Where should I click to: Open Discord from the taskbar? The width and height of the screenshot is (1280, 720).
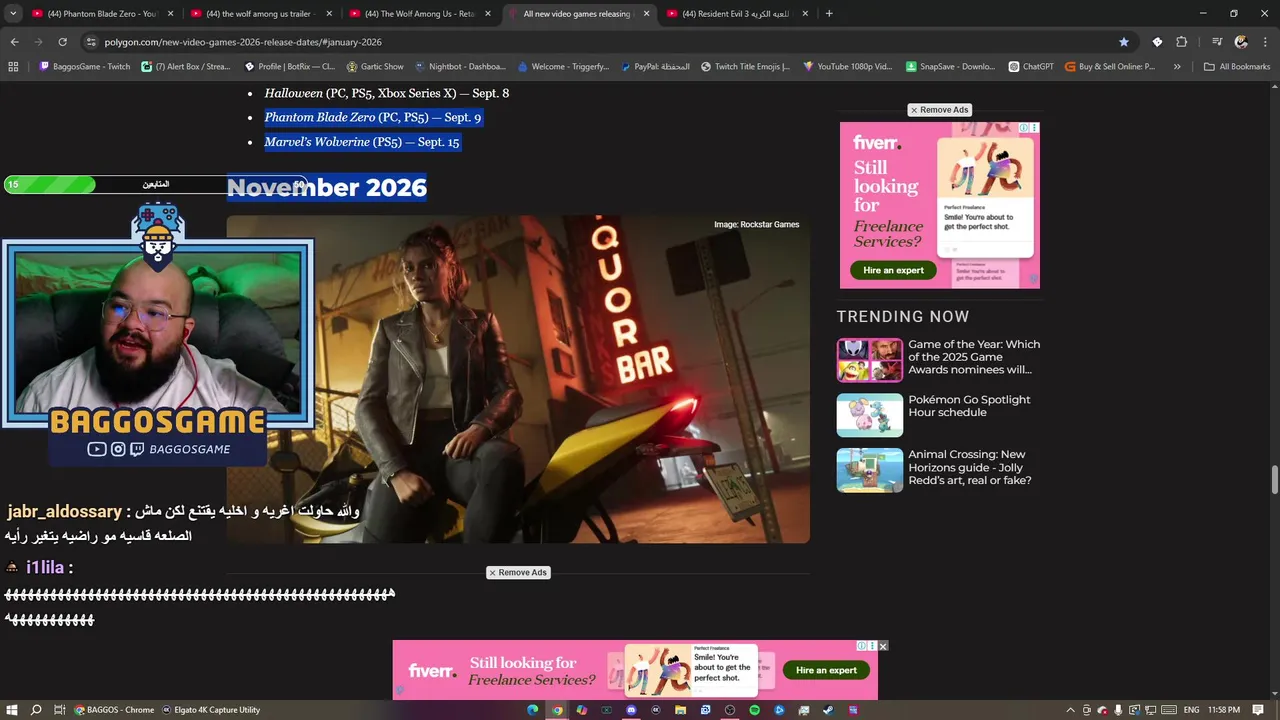click(x=631, y=710)
